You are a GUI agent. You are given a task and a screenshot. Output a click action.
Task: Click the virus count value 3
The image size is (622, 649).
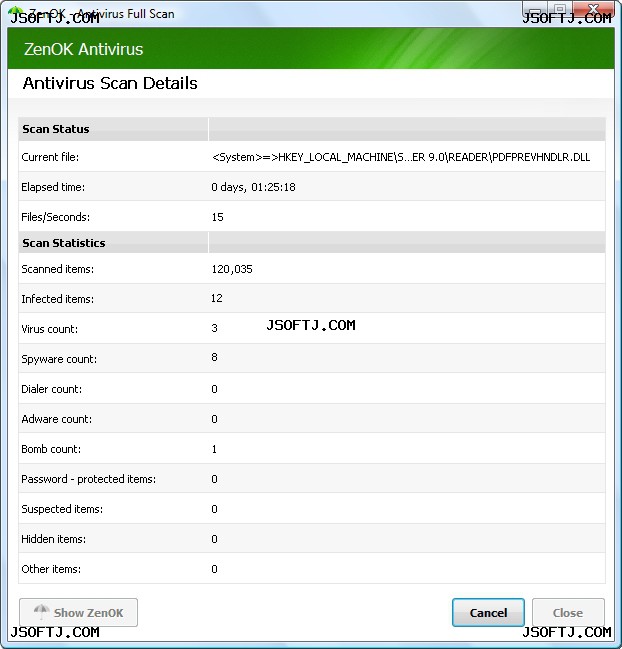[214, 328]
